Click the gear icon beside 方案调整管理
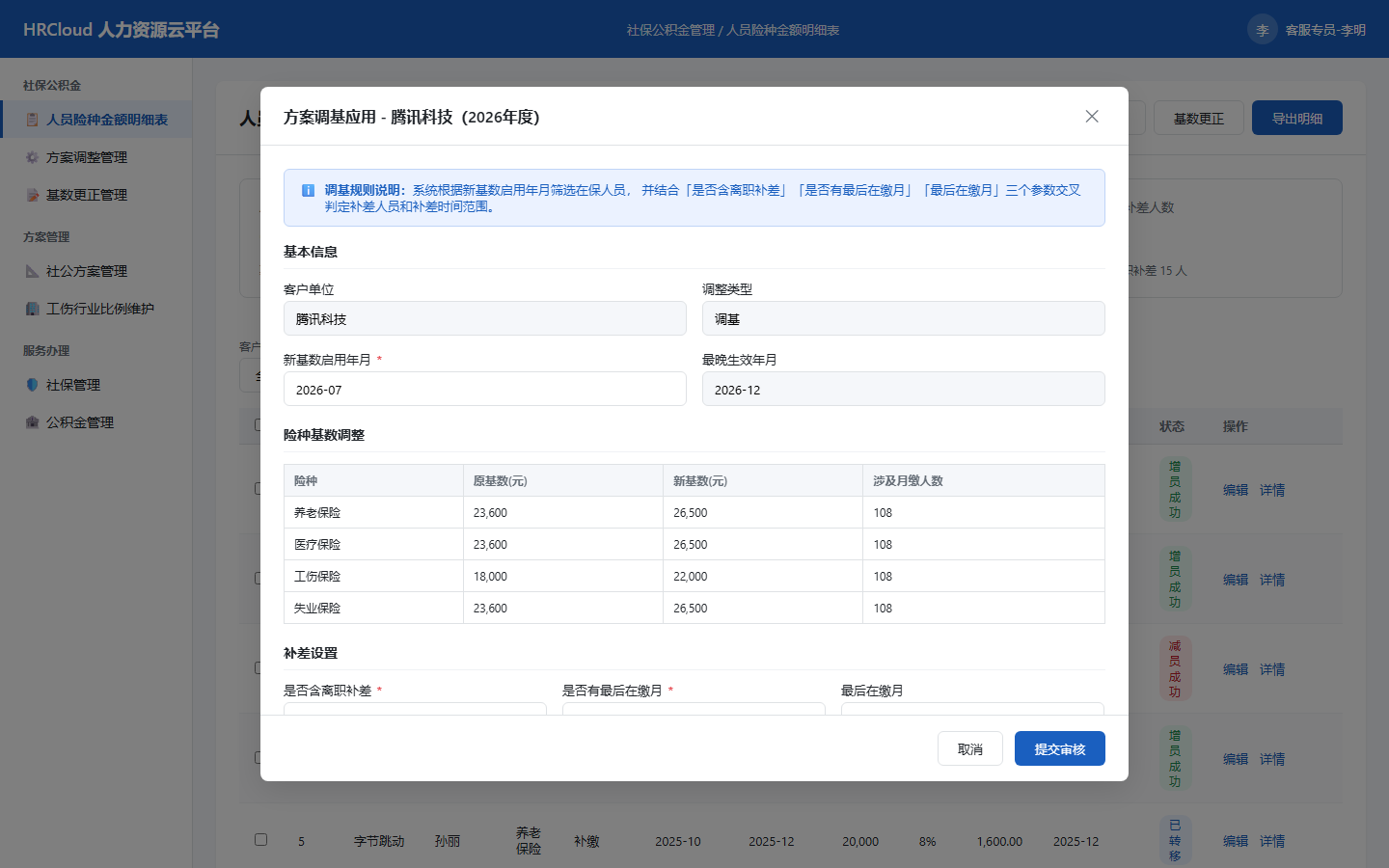 click(x=32, y=157)
